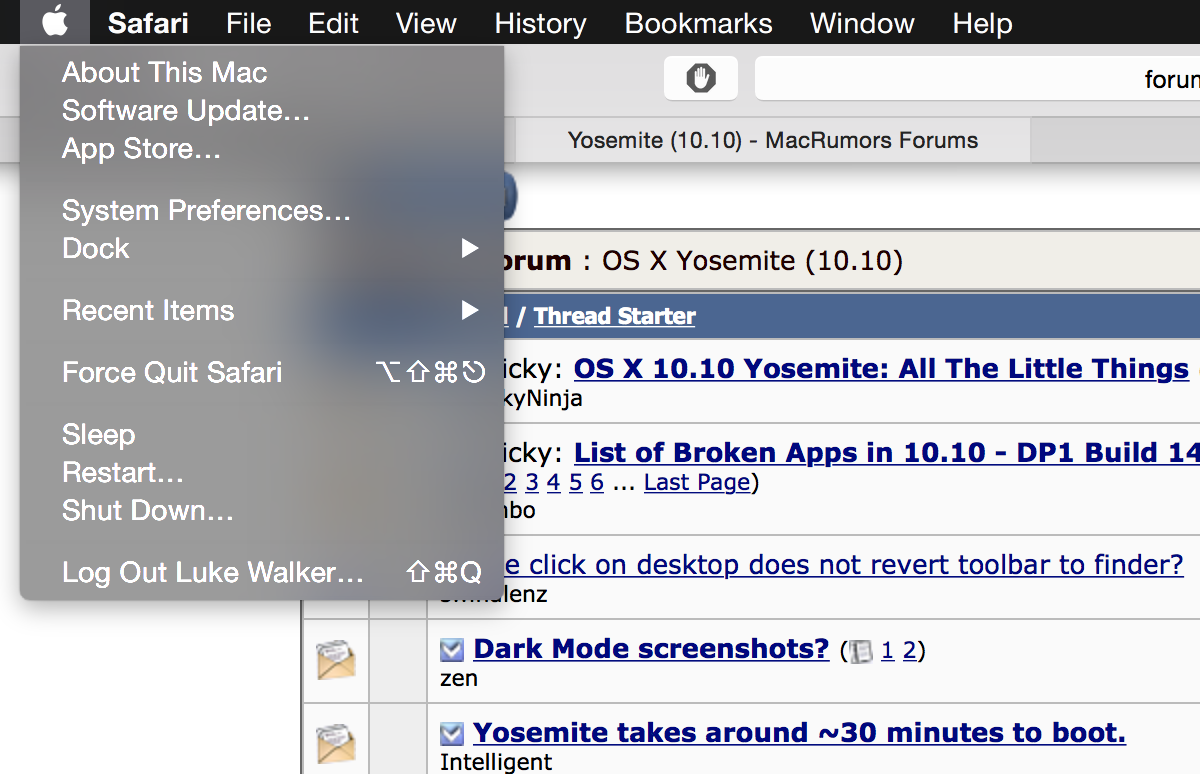
Task: Open the History menu
Action: pyautogui.click(x=540, y=23)
